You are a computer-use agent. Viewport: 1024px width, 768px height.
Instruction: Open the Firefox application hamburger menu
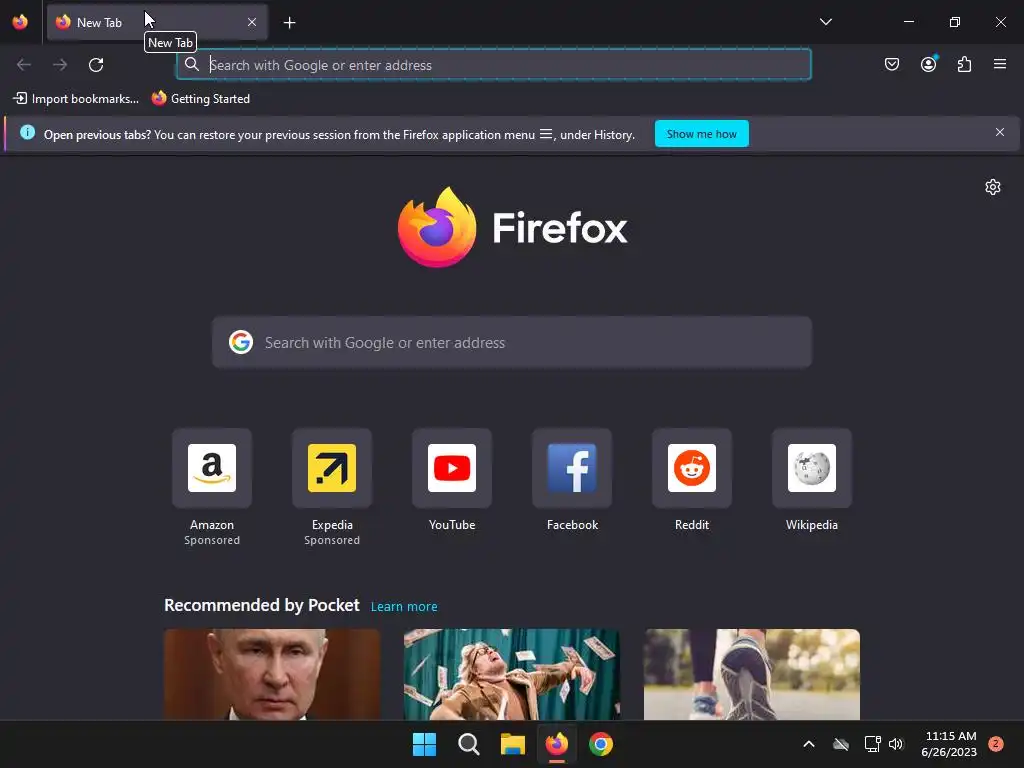pos(1000,64)
